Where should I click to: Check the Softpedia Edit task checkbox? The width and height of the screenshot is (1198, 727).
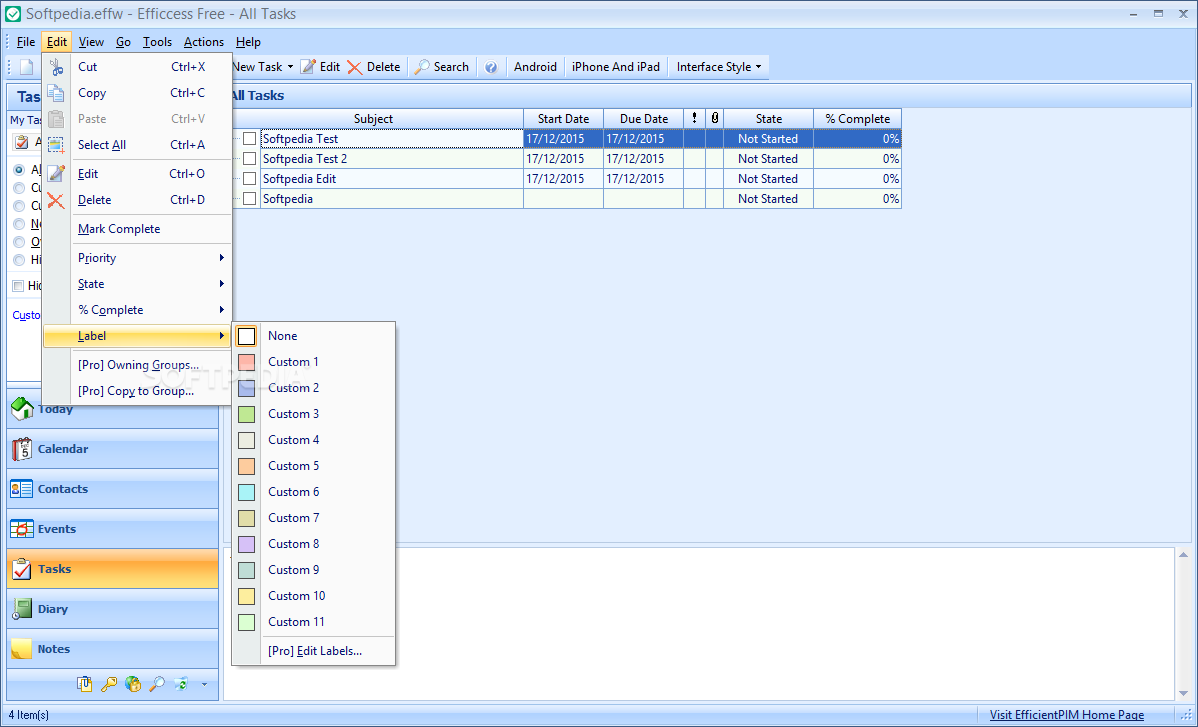(x=250, y=179)
